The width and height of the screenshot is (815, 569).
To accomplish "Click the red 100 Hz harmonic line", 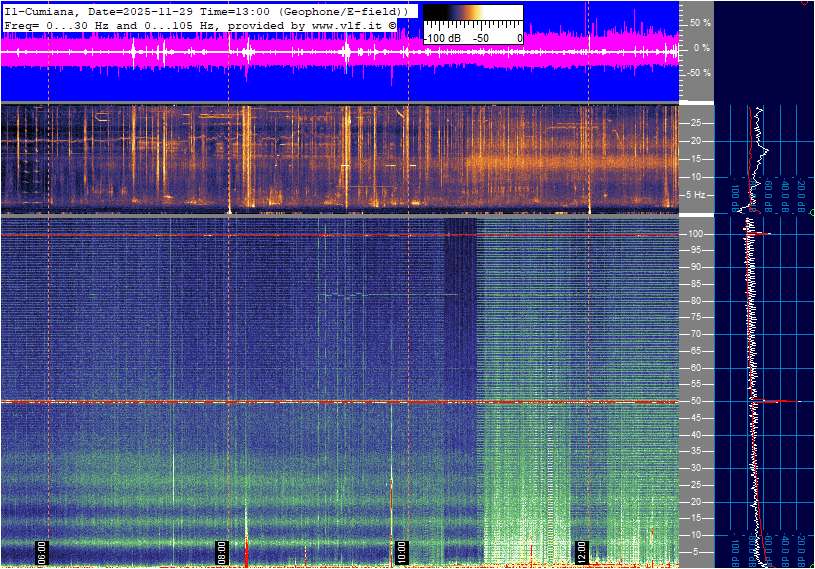I will click(x=300, y=235).
